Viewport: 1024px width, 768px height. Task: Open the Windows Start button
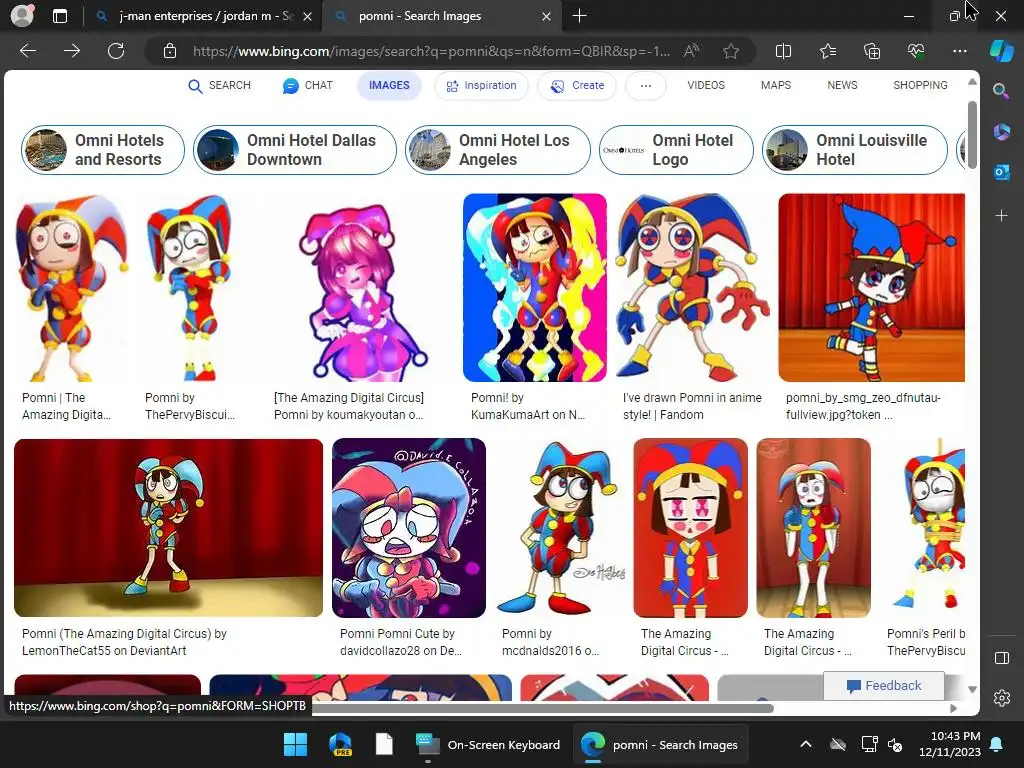(x=295, y=744)
